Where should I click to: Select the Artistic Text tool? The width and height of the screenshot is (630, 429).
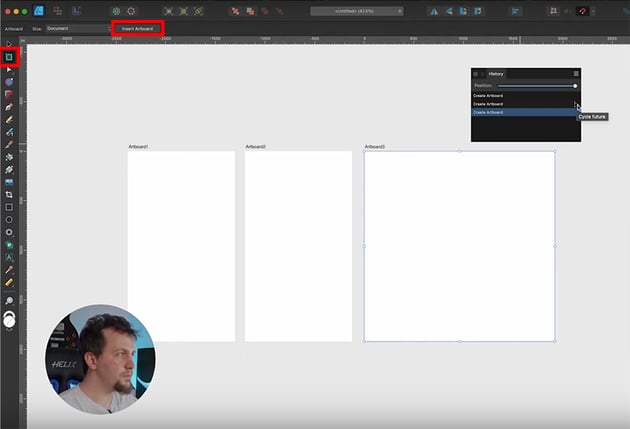pos(9,257)
